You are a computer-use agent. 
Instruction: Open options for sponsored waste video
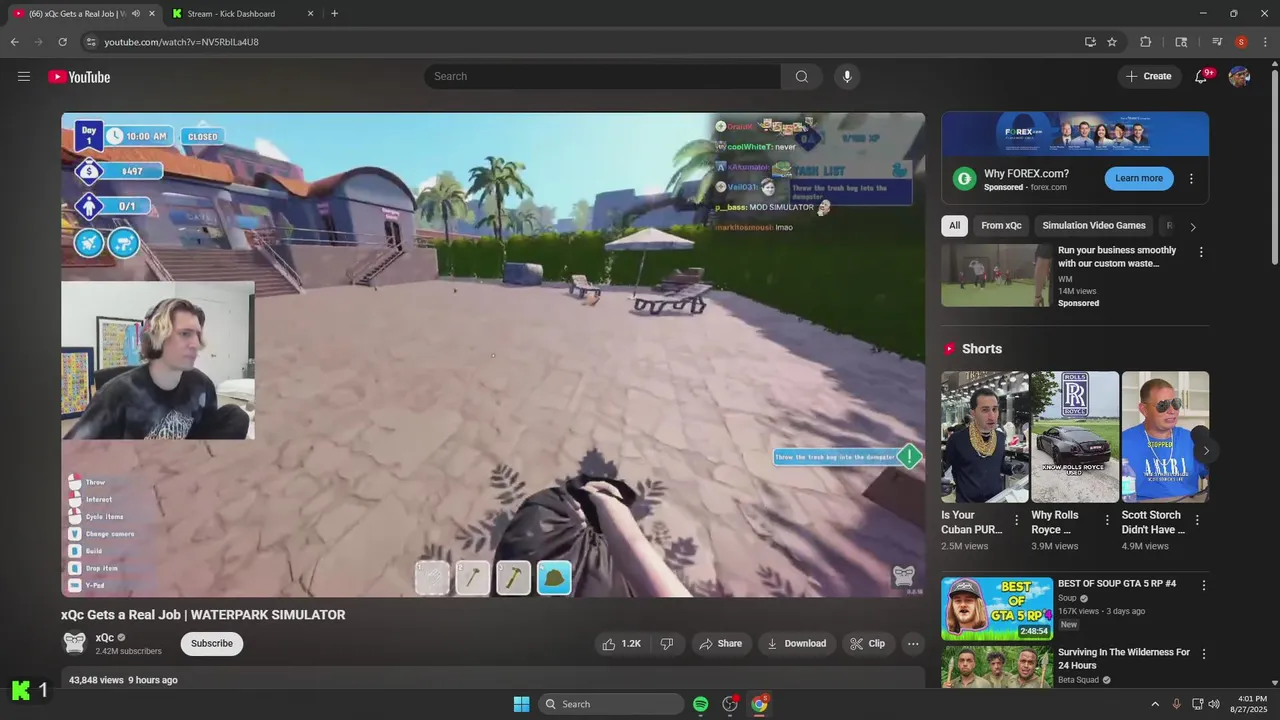tap(1201, 252)
